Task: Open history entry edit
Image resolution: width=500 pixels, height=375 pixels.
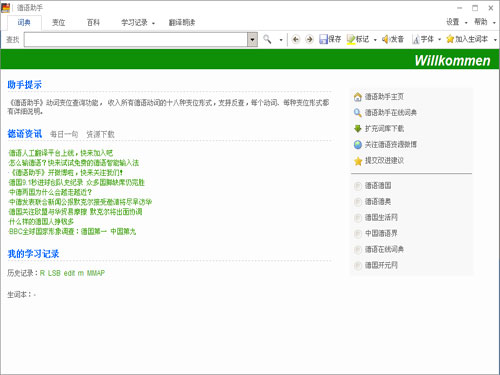Action: coord(69,273)
